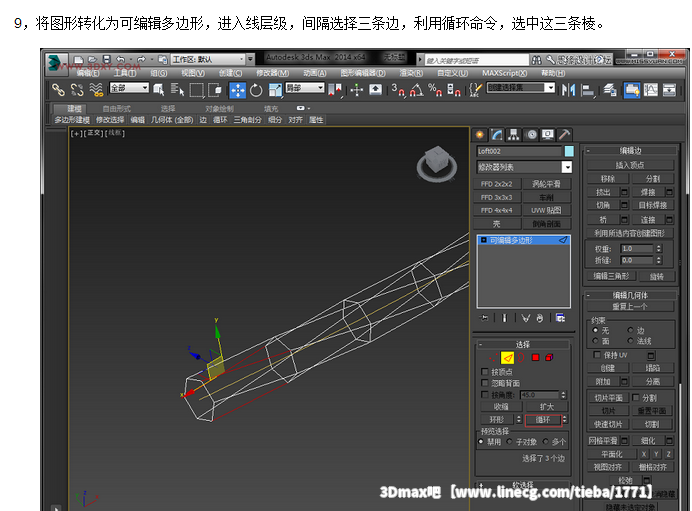
Task: Switch to the Utilities hammer panel tab
Action: [x=564, y=135]
